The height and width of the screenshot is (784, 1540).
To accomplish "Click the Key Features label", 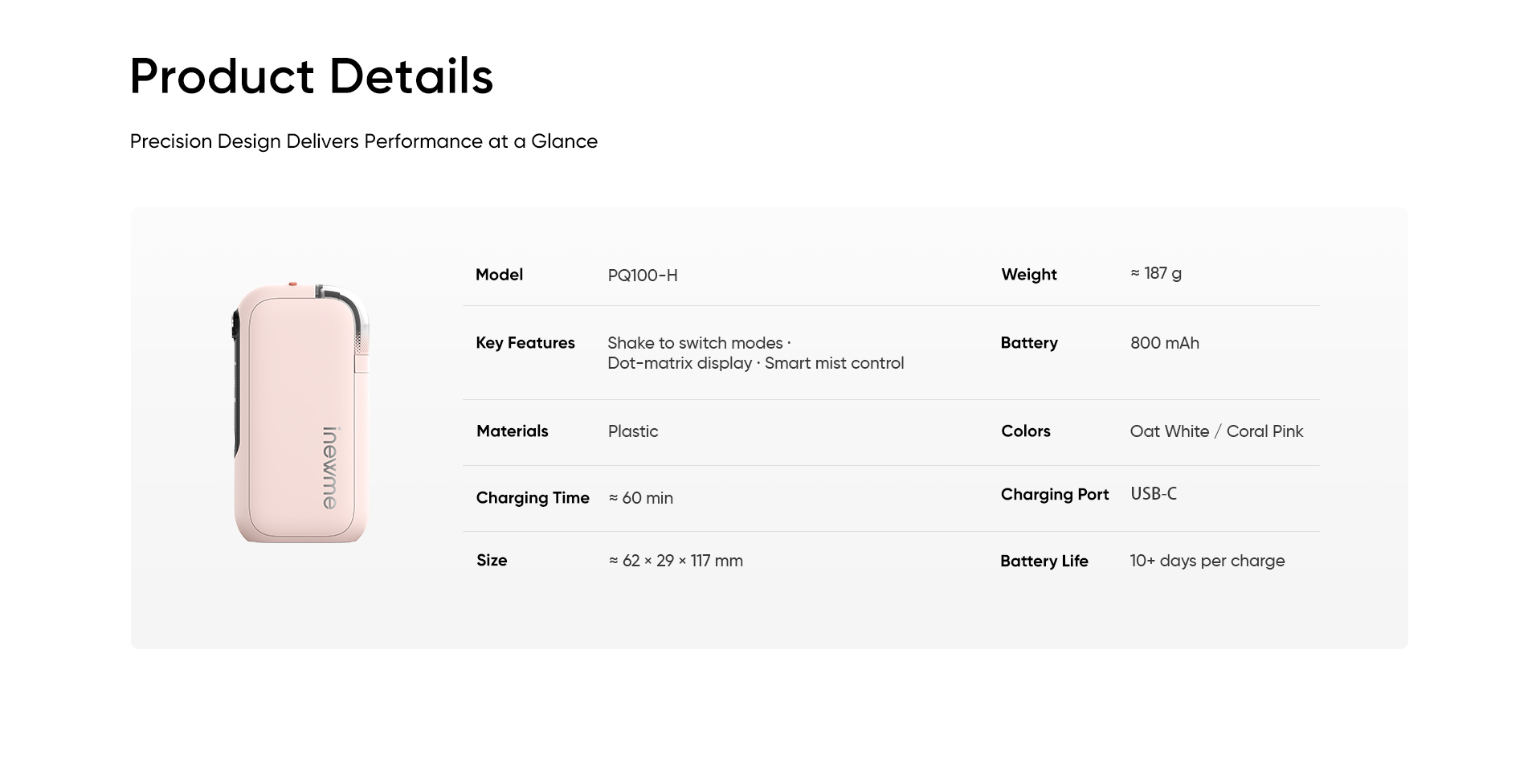I will (525, 343).
